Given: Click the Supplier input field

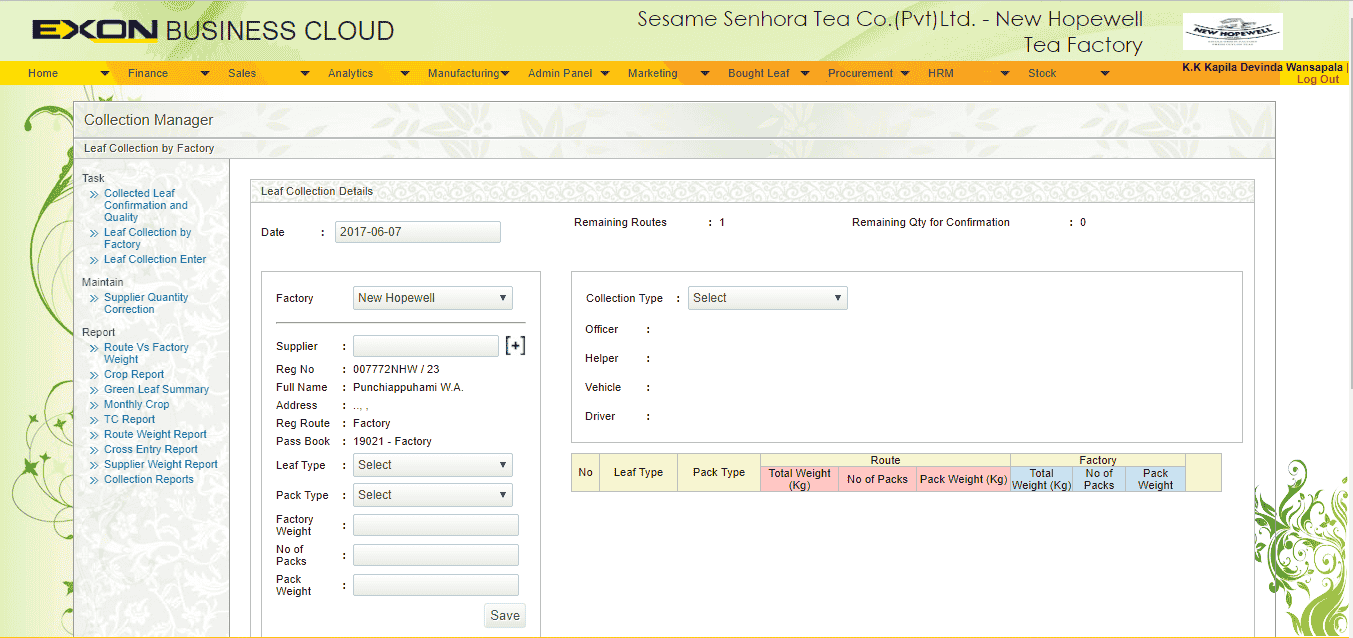Looking at the screenshot, I should point(426,346).
